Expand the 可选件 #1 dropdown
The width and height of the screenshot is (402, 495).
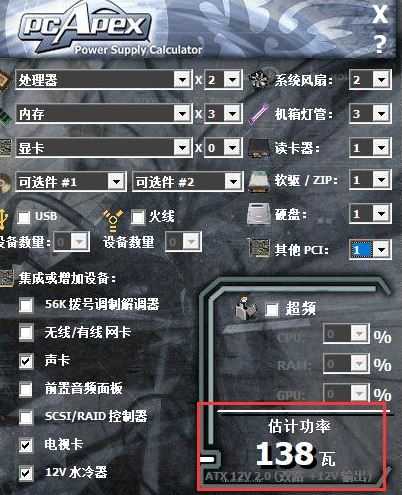116,182
